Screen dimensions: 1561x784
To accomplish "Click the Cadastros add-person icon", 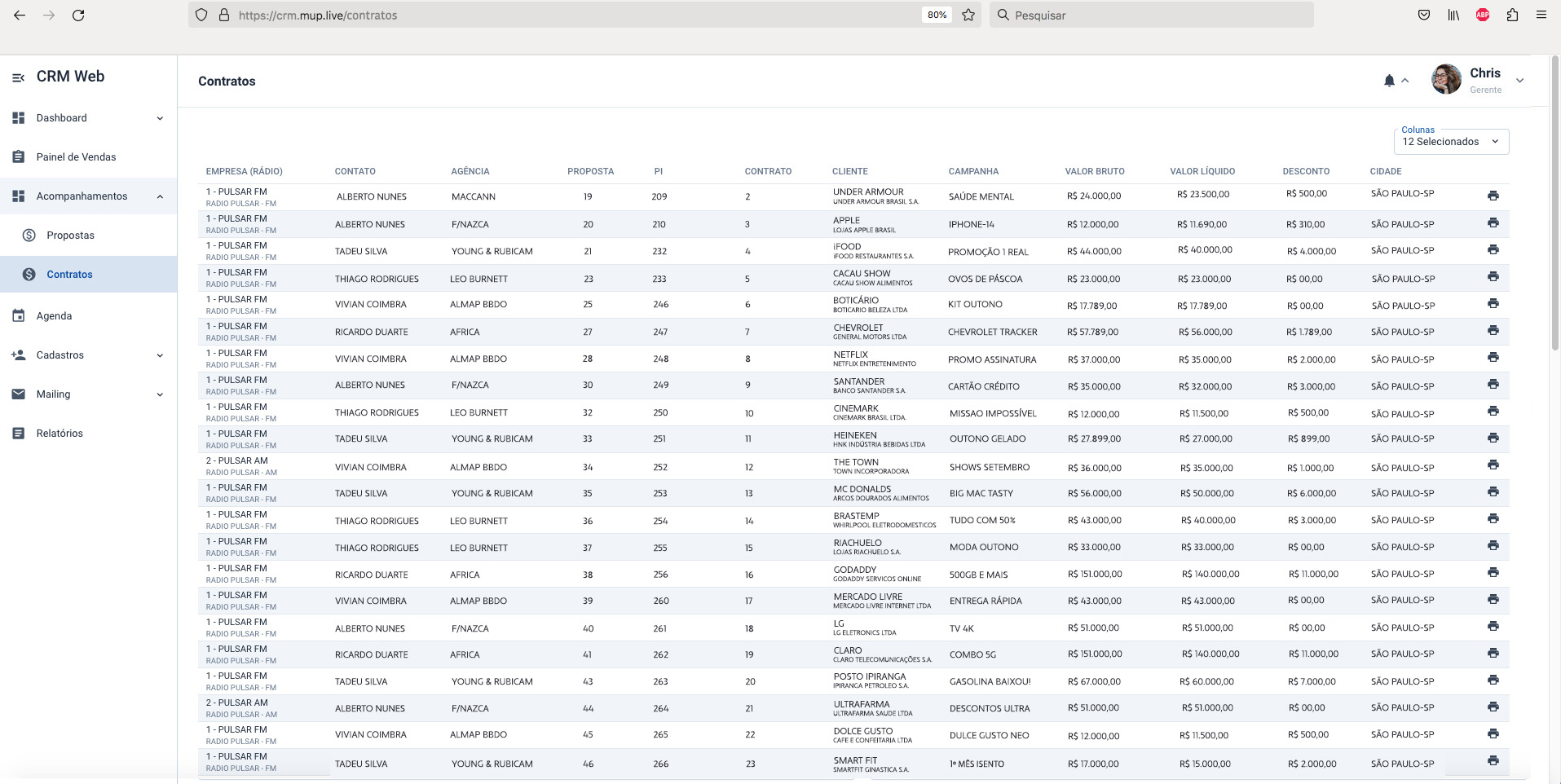I will (x=18, y=355).
